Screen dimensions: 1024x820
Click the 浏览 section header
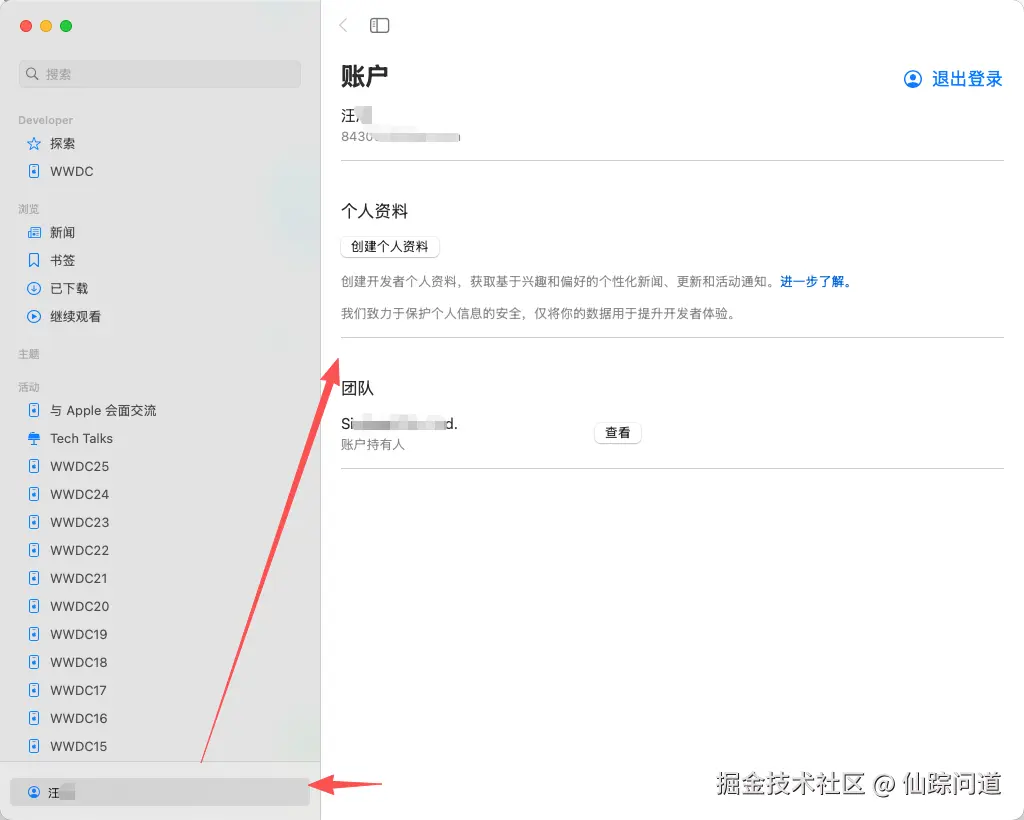click(x=29, y=209)
